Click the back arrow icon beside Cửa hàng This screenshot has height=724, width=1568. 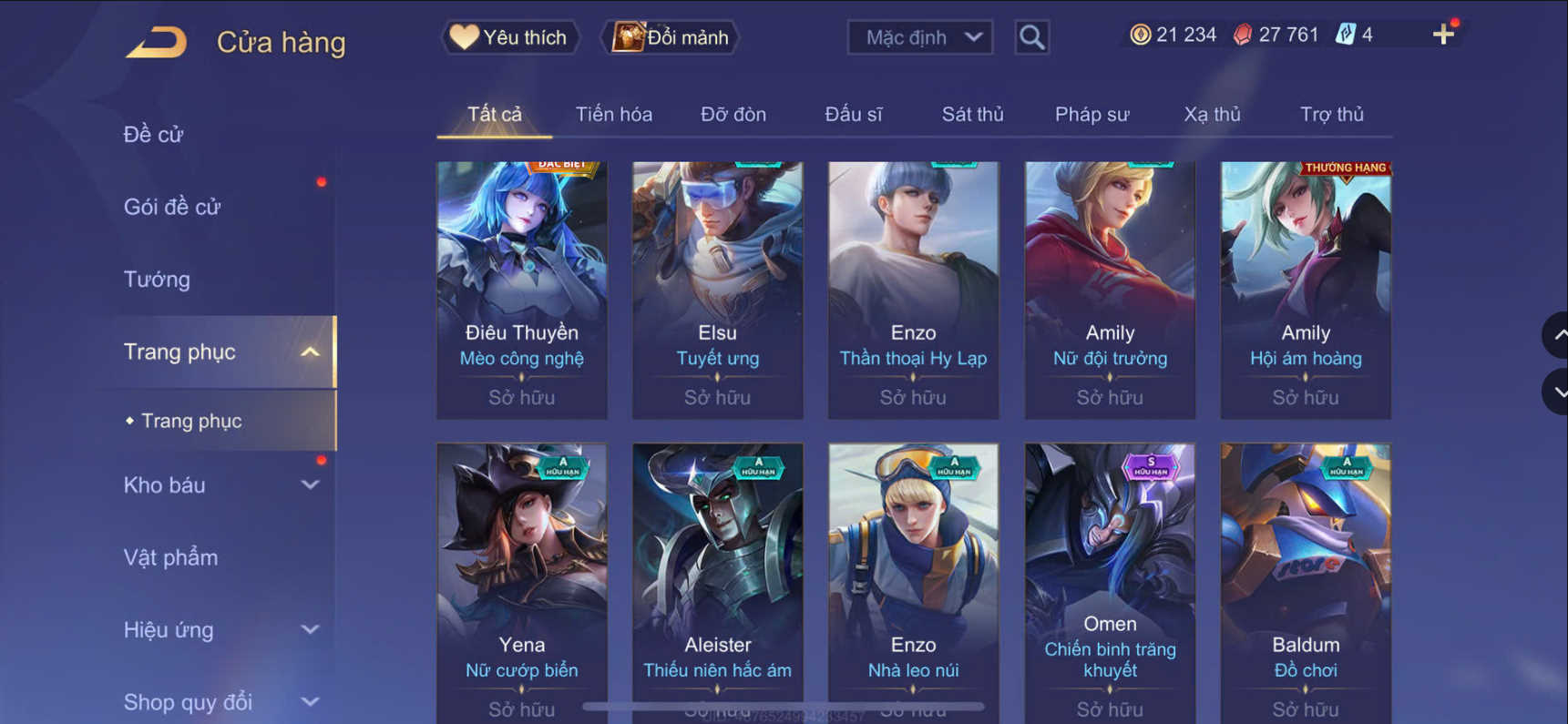pos(156,42)
